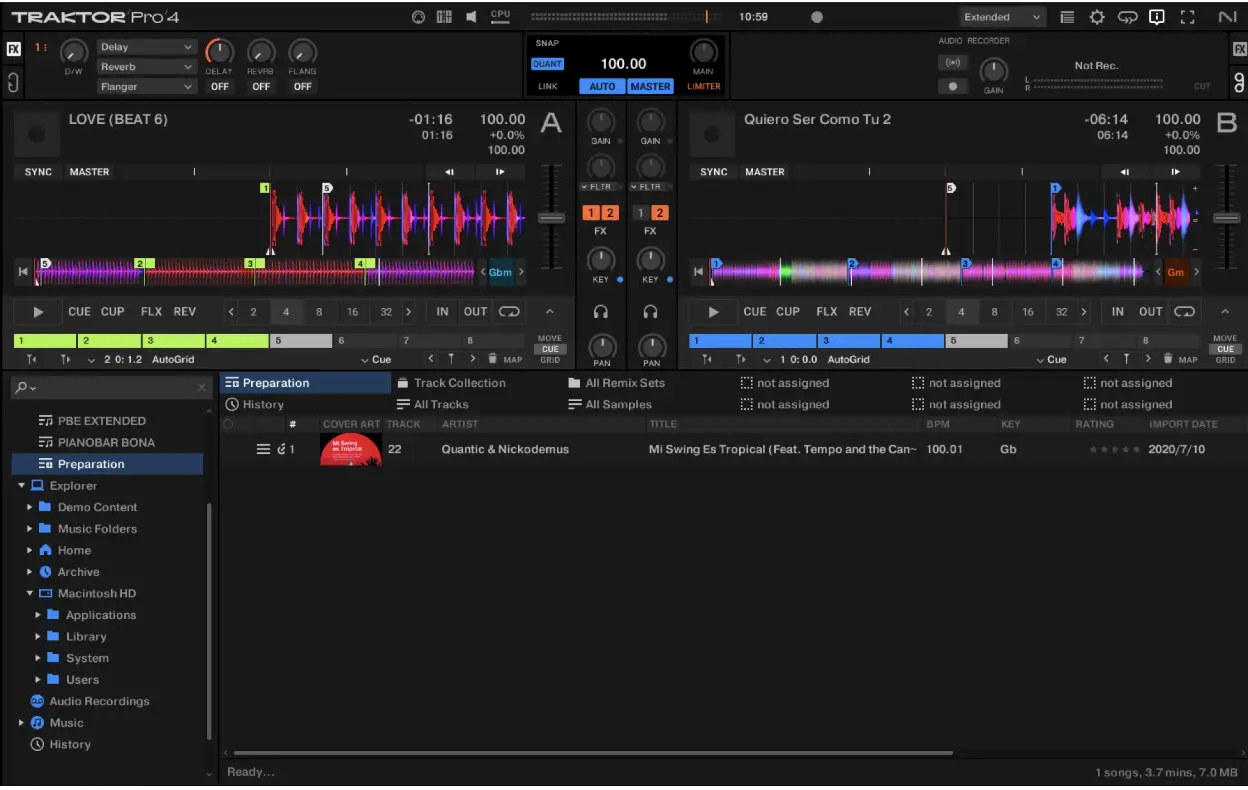1248x790 pixels.
Task: Expand the Music tree node
Action: [22, 723]
